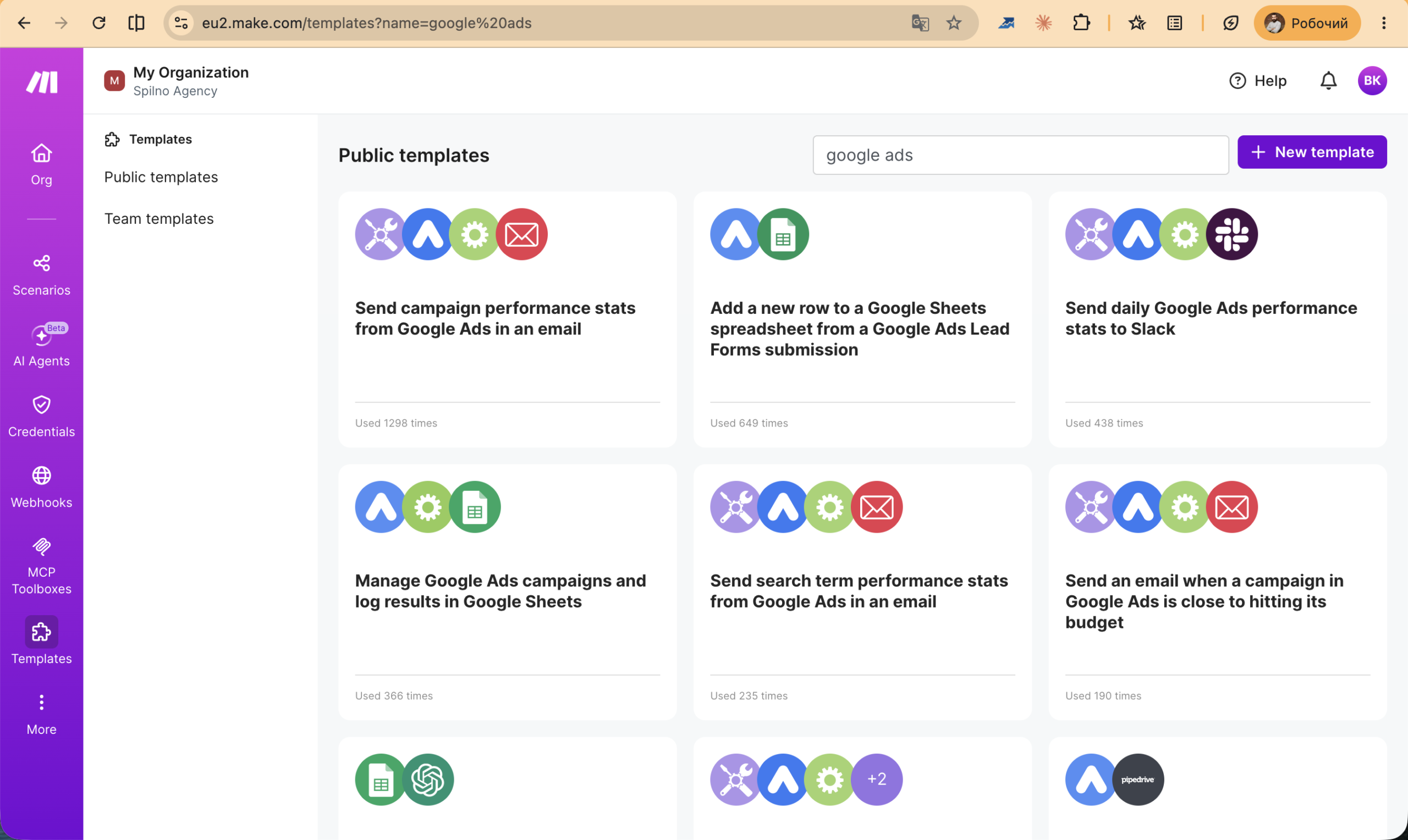Select Templates in the sidebar
The width and height of the screenshot is (1408, 840).
click(41, 642)
